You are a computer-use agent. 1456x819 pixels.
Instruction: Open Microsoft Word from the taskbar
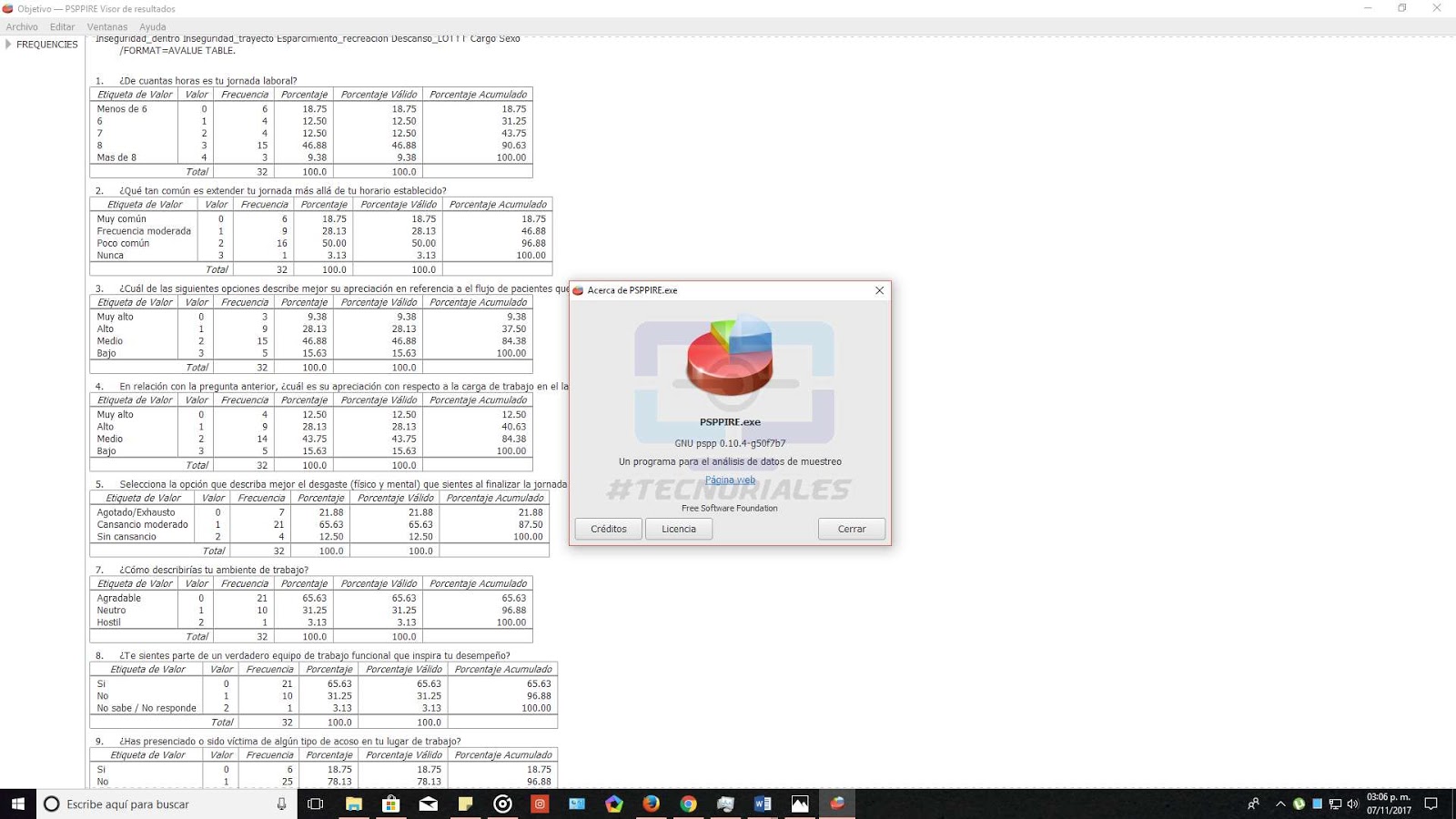point(762,804)
